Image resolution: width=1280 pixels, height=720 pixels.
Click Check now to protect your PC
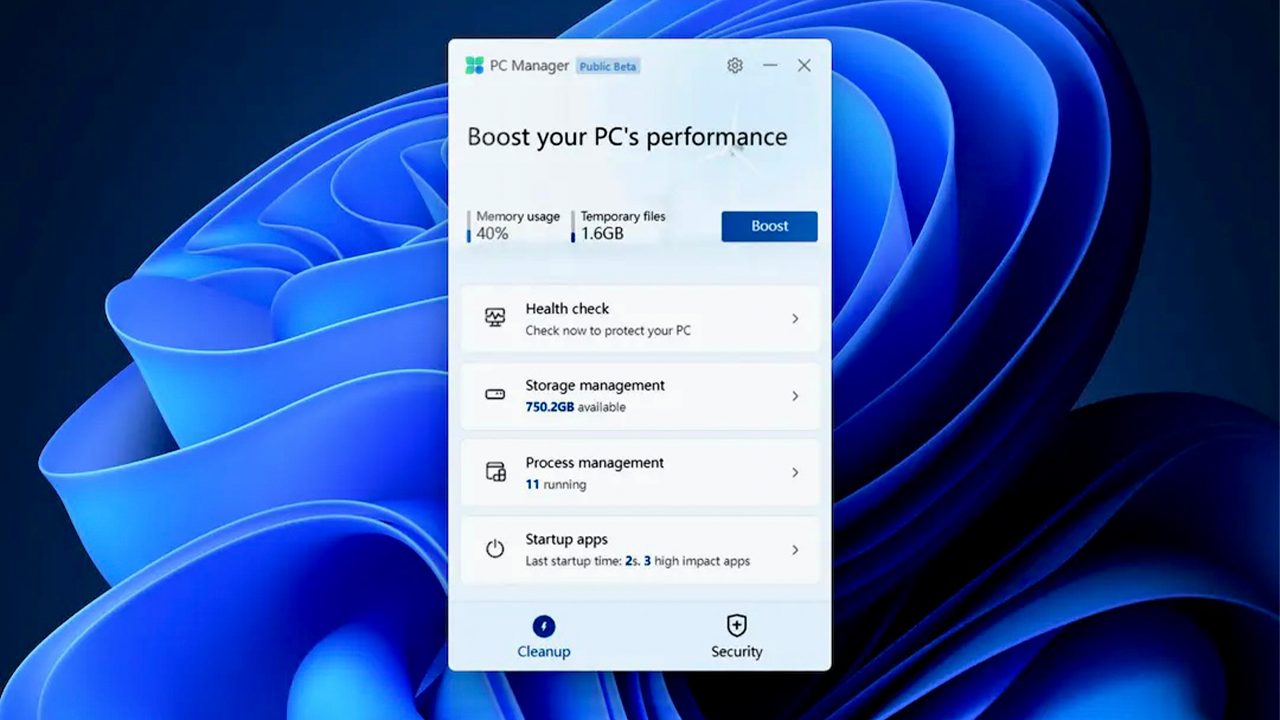point(608,330)
